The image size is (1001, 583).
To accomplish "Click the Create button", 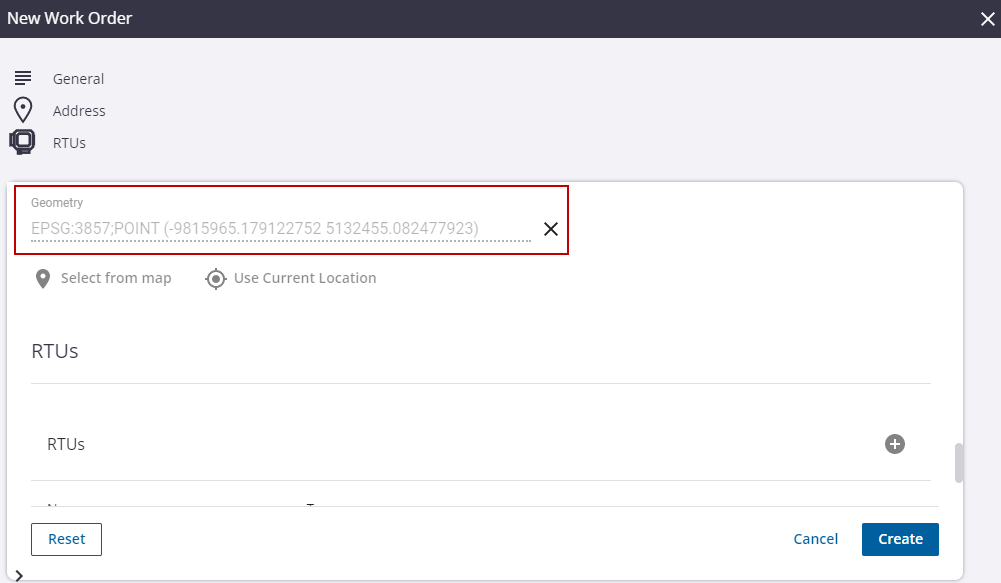I will [x=900, y=539].
